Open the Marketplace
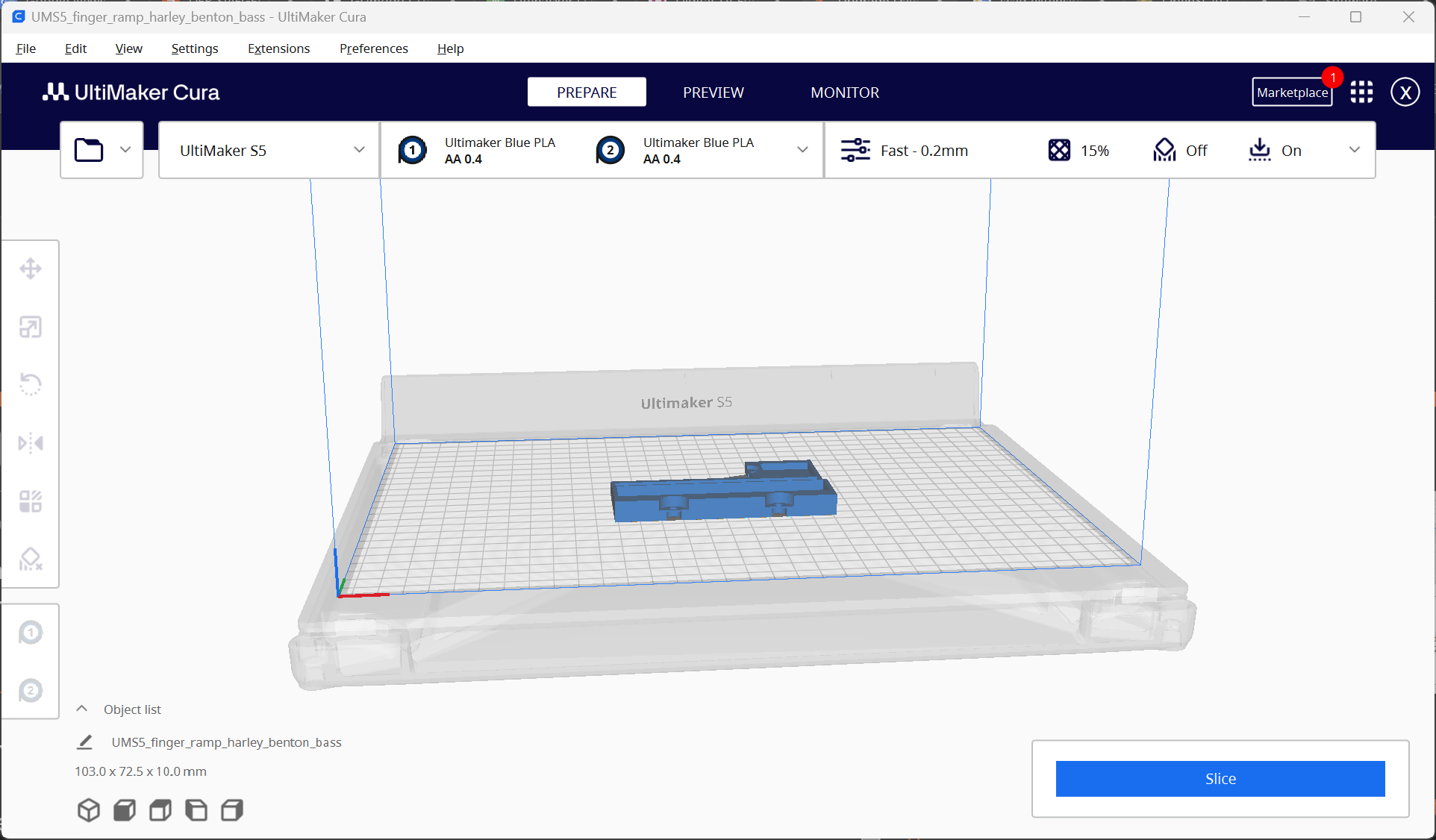Viewport: 1436px width, 840px height. pos(1292,92)
